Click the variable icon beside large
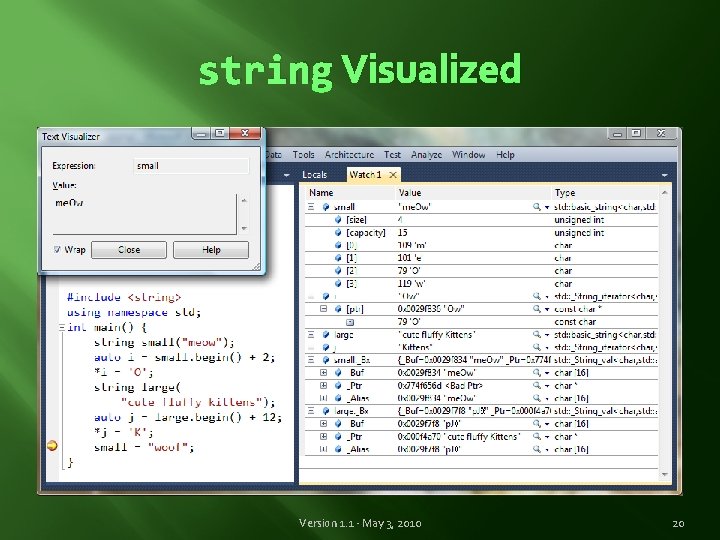The image size is (720, 540). pos(326,335)
